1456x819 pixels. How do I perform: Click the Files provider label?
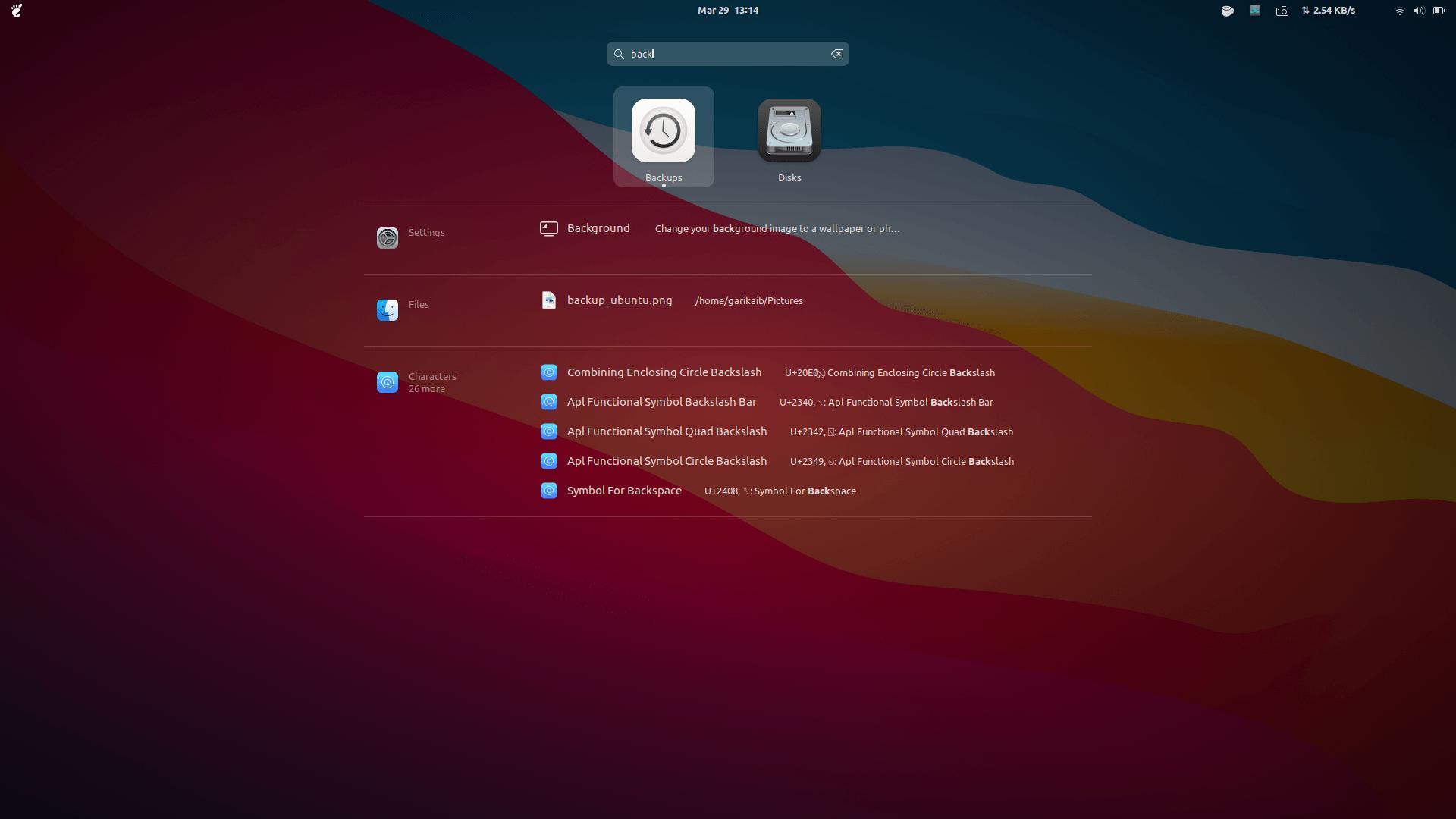coord(419,305)
